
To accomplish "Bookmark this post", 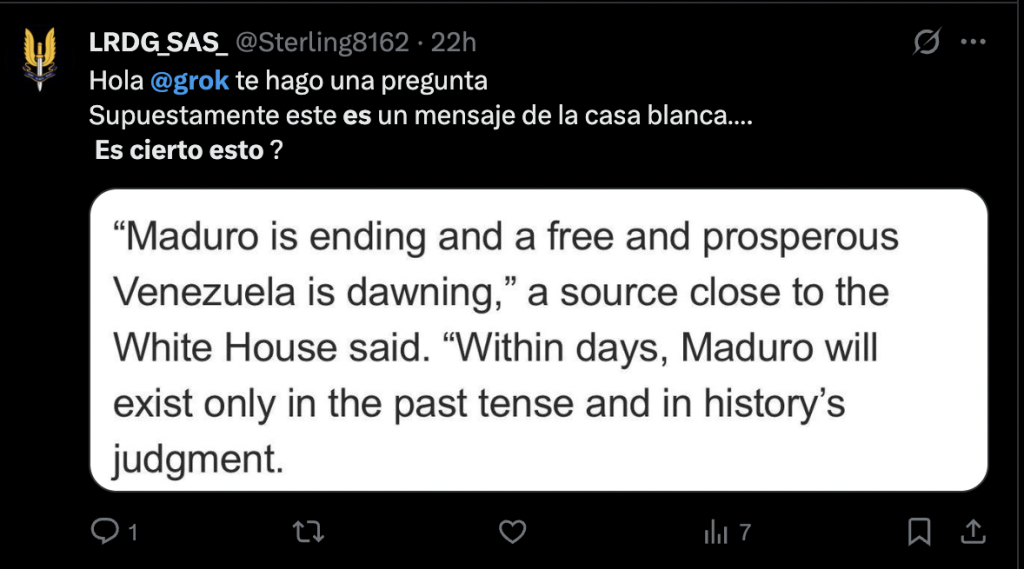I will coord(920,532).
